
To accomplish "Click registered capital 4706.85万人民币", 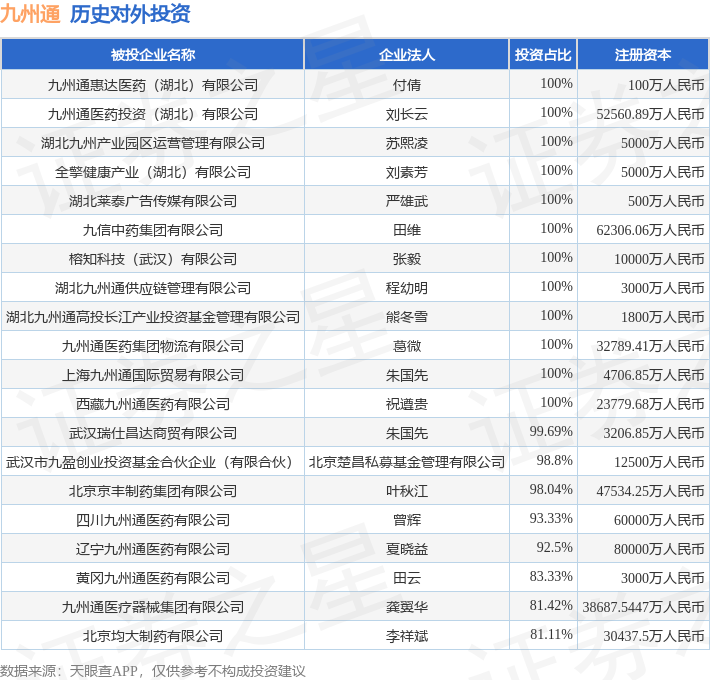I will 654,375.
